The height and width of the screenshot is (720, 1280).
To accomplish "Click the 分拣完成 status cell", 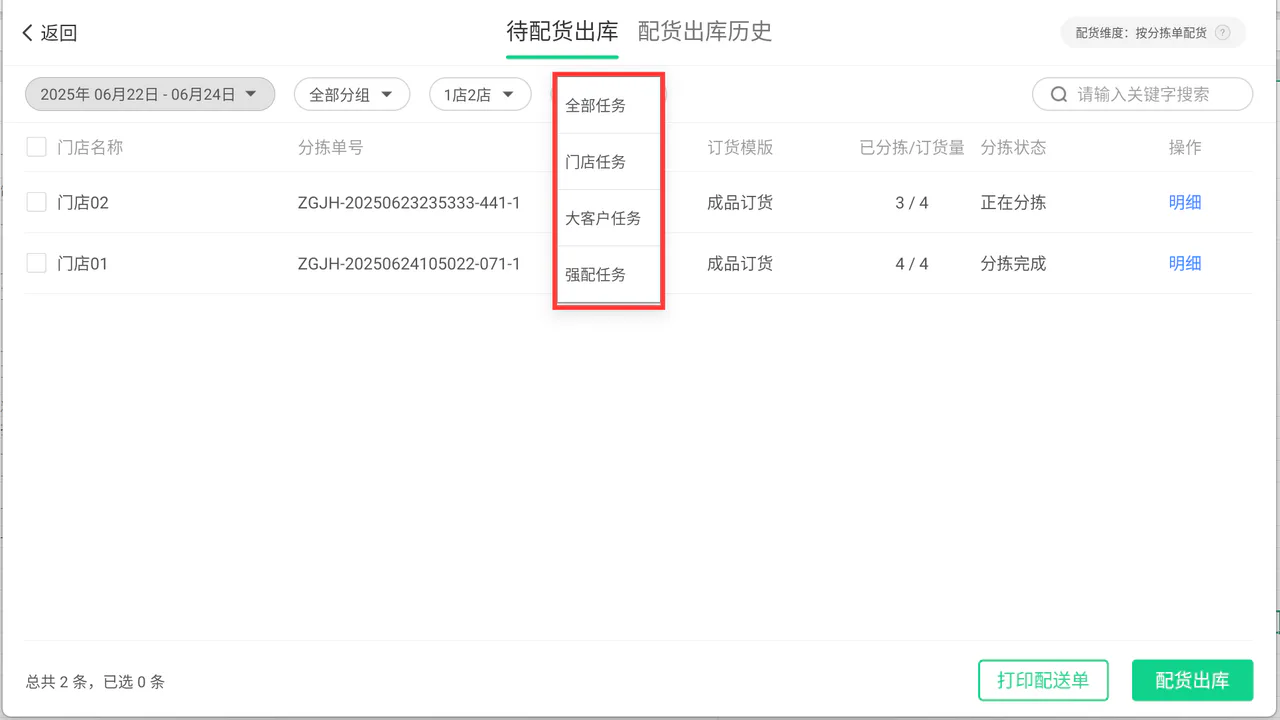I will (x=1013, y=264).
